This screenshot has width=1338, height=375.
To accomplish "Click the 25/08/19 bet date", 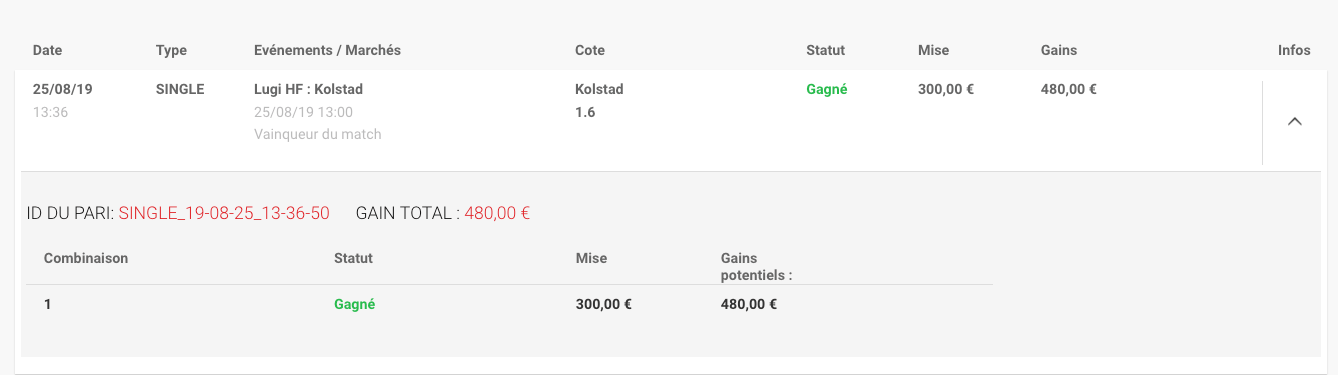I will tap(63, 89).
